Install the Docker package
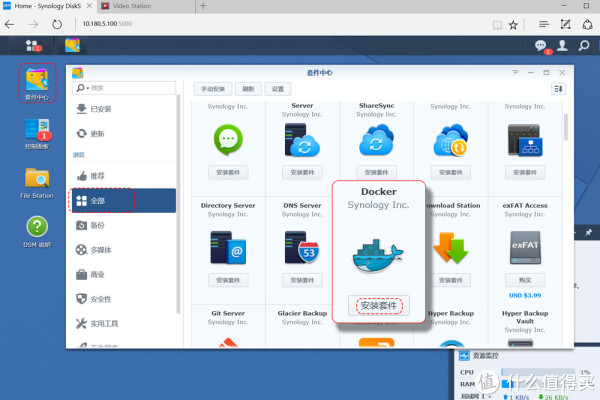Image resolution: width=600 pixels, height=400 pixels. (x=379, y=305)
